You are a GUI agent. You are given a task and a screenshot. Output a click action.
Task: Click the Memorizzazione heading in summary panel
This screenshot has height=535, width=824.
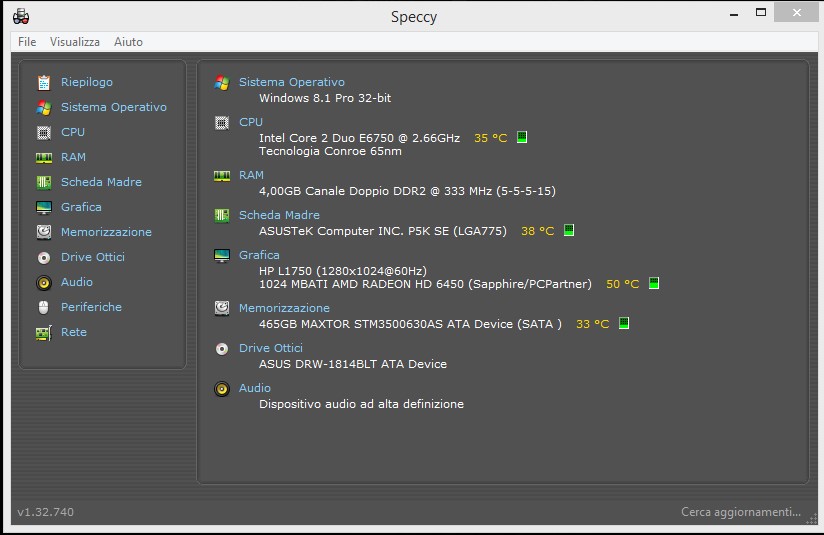[284, 308]
